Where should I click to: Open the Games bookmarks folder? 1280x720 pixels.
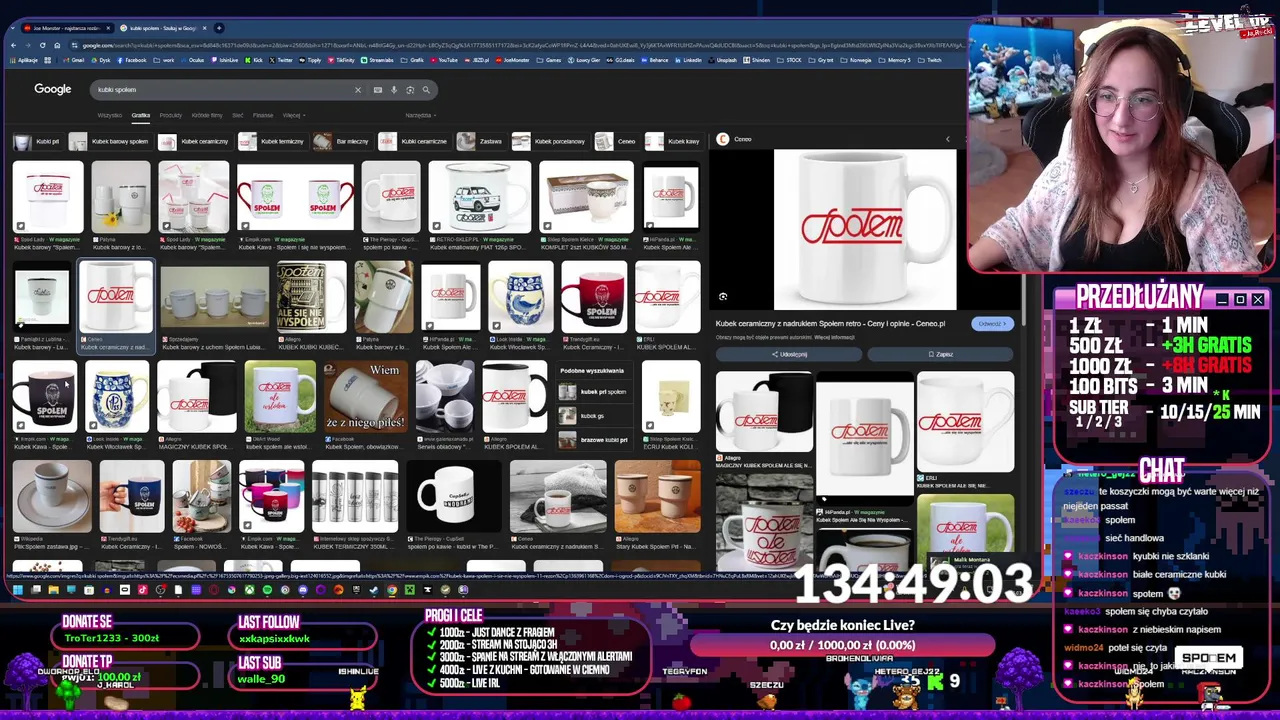click(x=549, y=60)
